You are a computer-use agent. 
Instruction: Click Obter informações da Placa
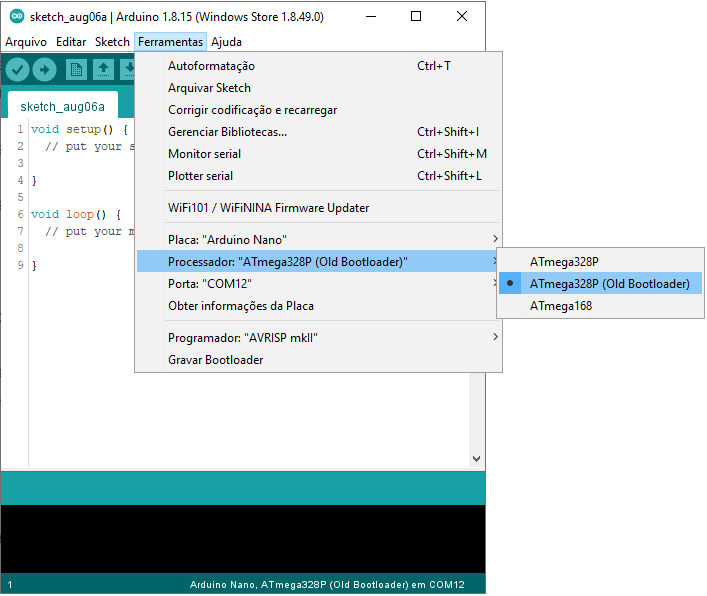coord(319,306)
